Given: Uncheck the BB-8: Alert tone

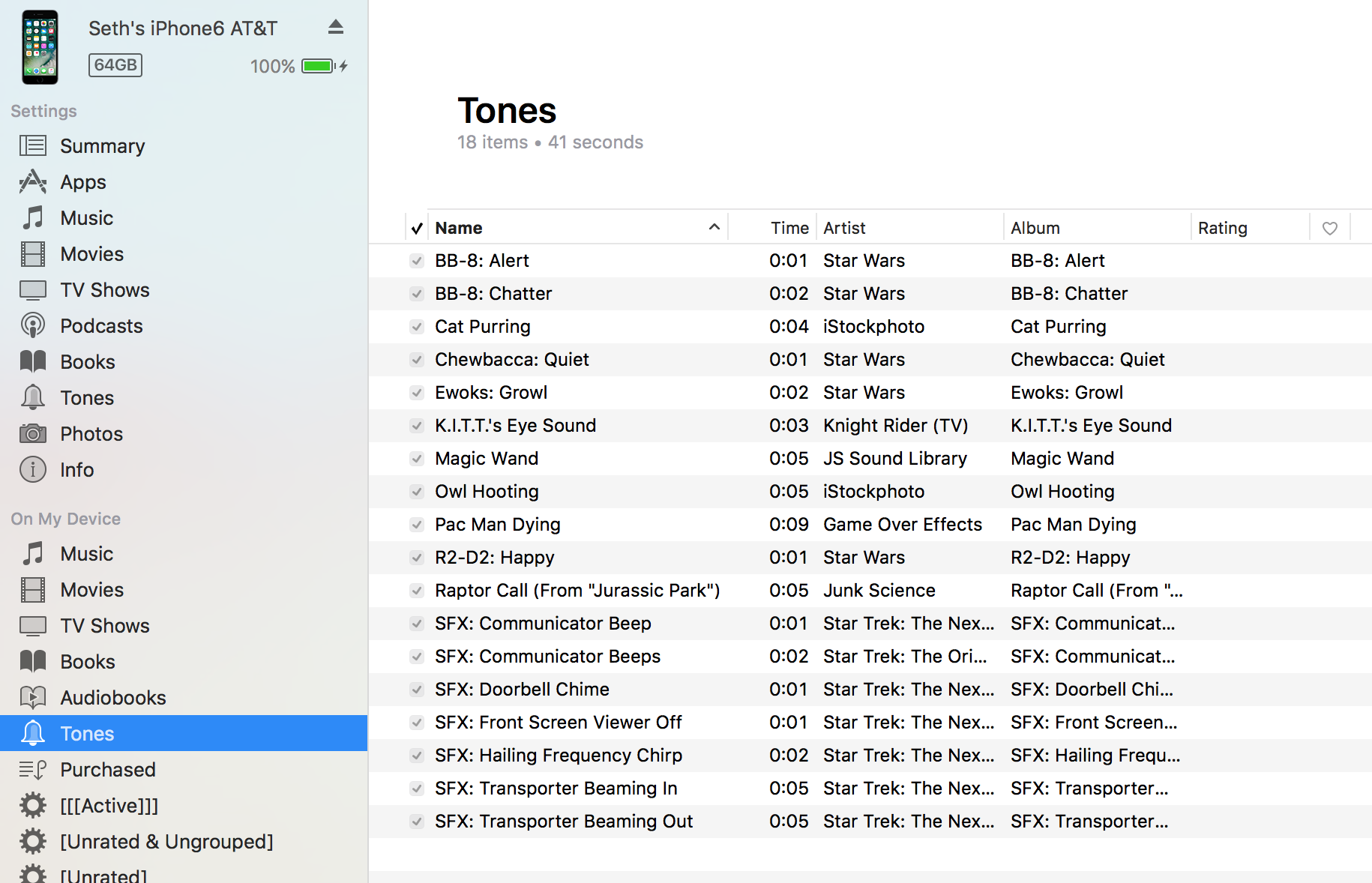Looking at the screenshot, I should 417,261.
